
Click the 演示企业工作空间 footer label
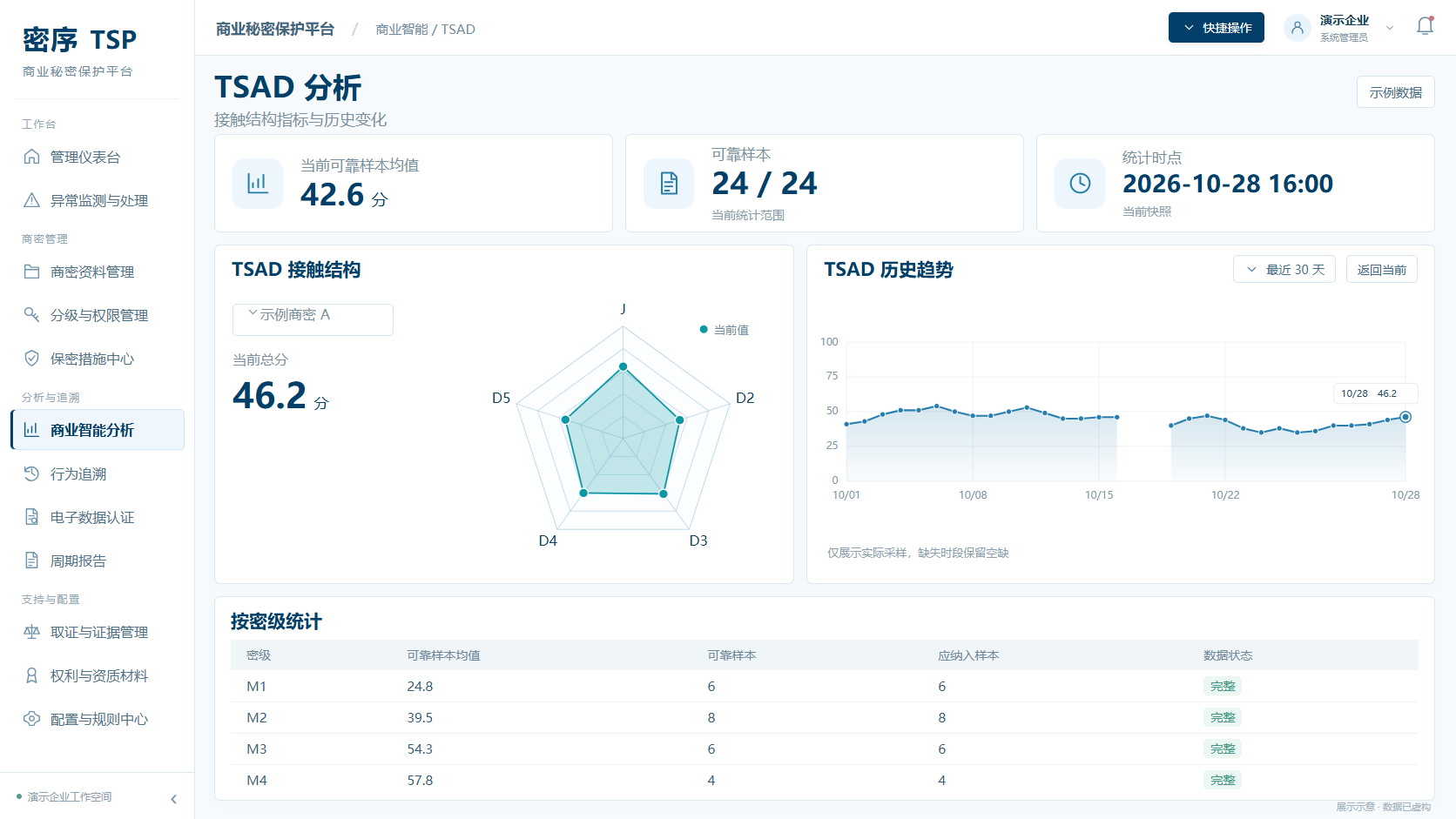70,796
